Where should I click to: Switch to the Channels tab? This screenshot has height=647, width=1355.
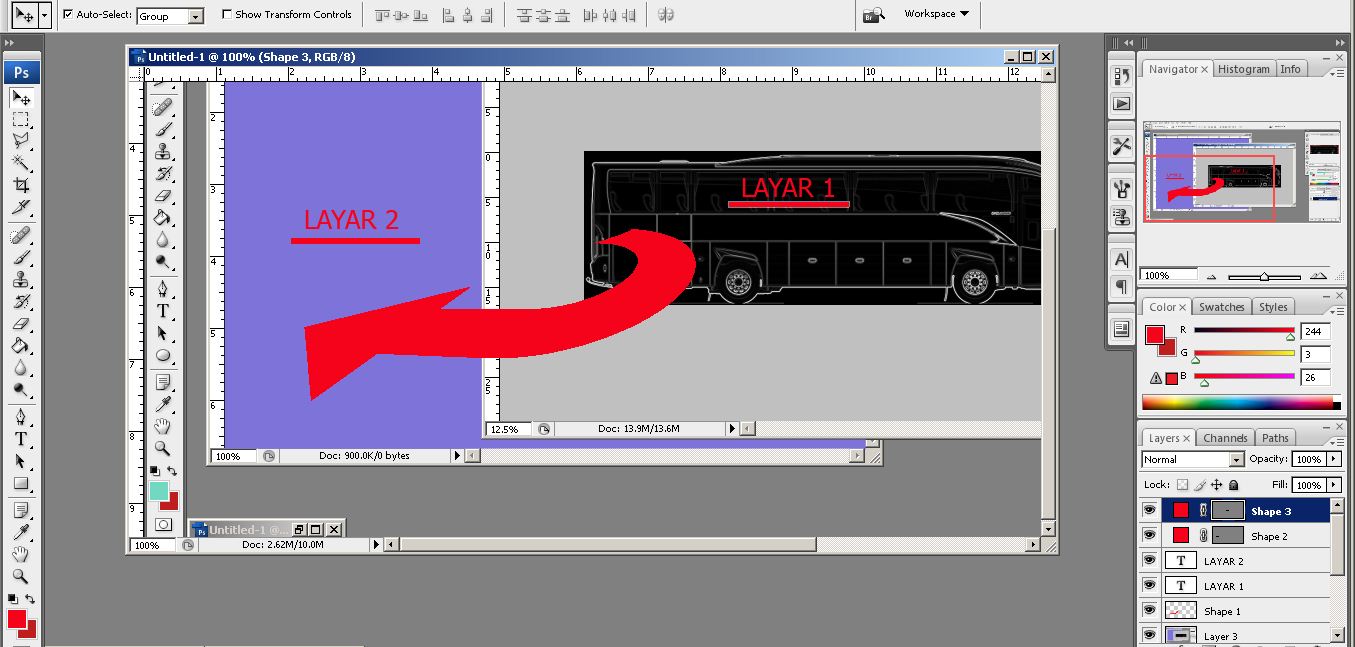click(1225, 437)
